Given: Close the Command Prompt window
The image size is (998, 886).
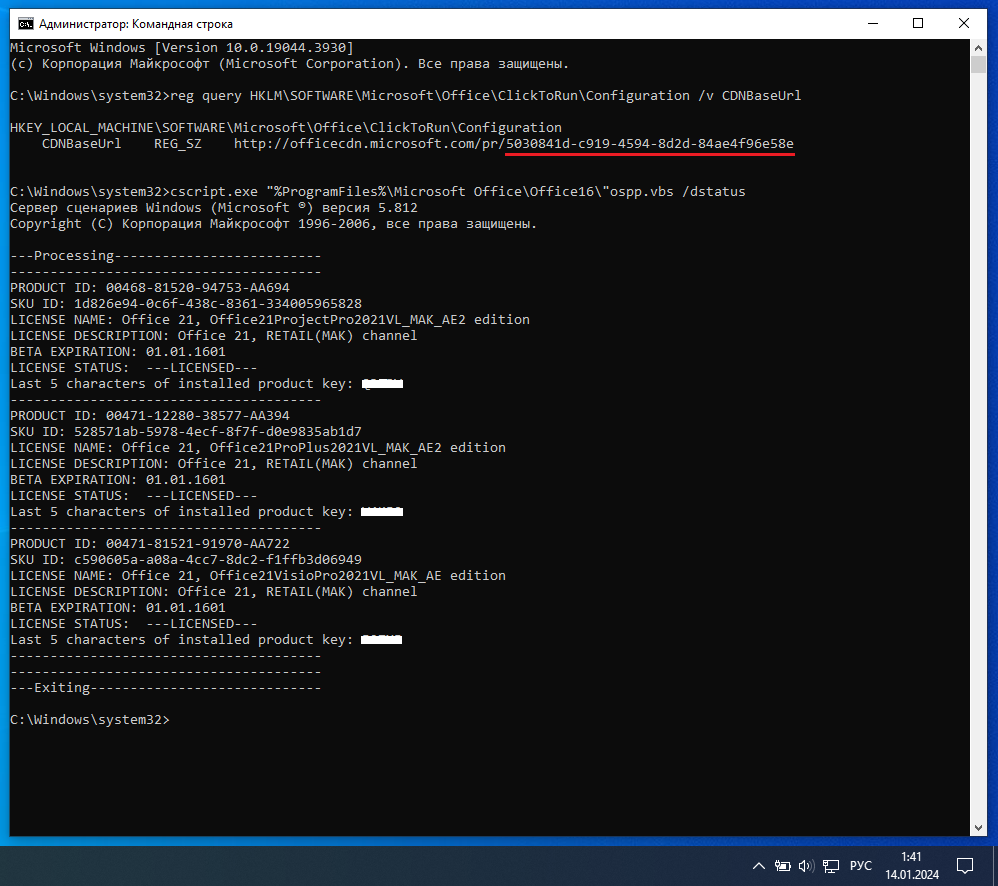Looking at the screenshot, I should tap(964, 24).
